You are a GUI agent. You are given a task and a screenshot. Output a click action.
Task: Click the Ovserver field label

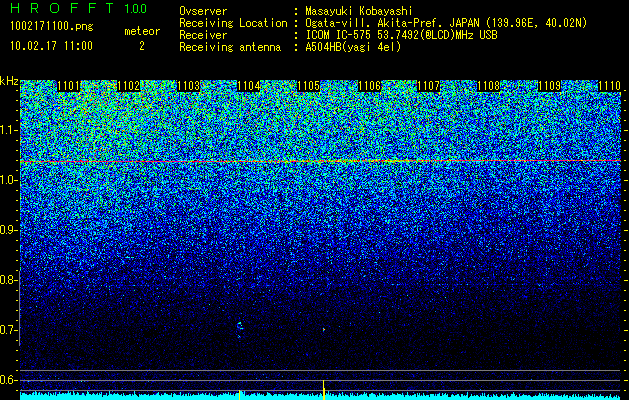coord(203,11)
